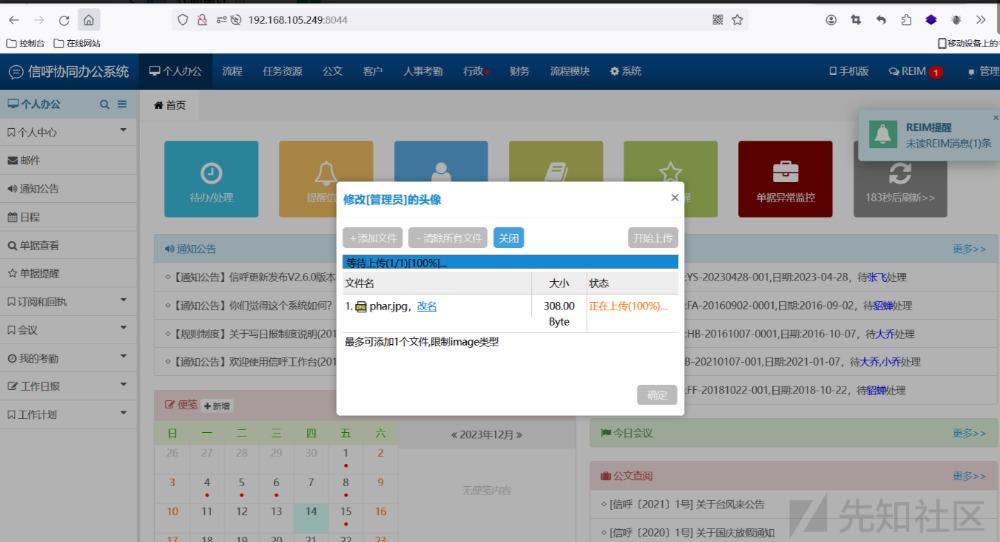Click the browser home button

(89, 19)
